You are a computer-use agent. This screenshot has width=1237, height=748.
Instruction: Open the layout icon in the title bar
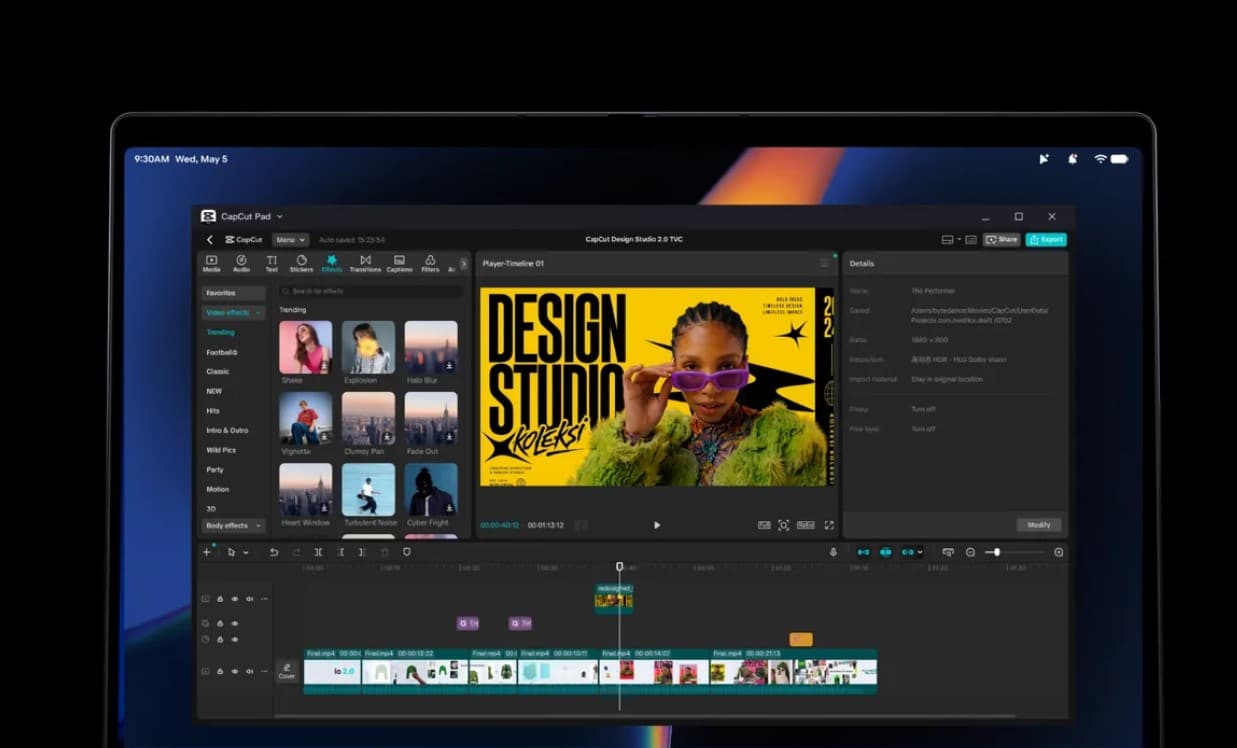pos(947,240)
